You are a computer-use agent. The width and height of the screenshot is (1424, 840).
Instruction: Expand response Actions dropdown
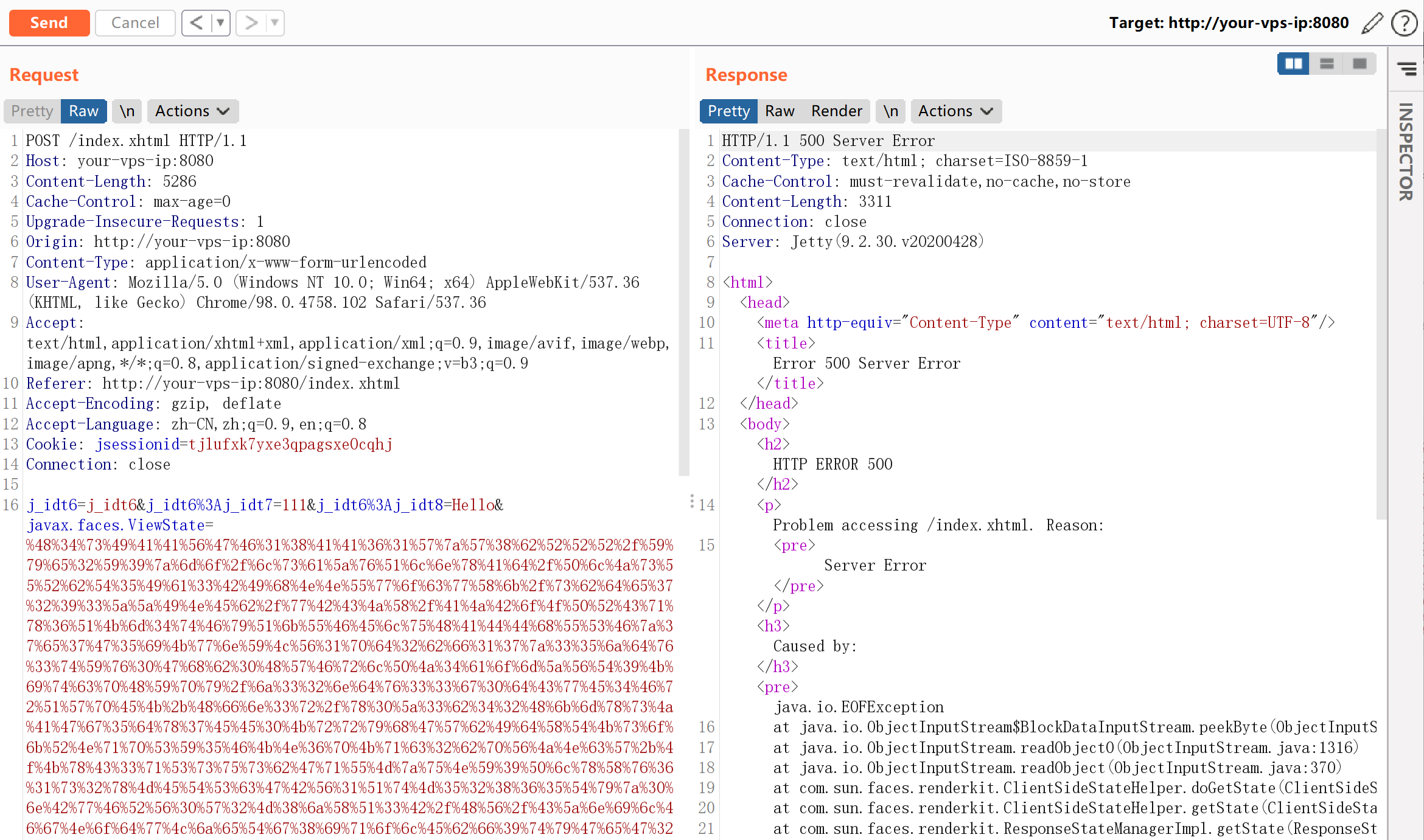point(955,111)
